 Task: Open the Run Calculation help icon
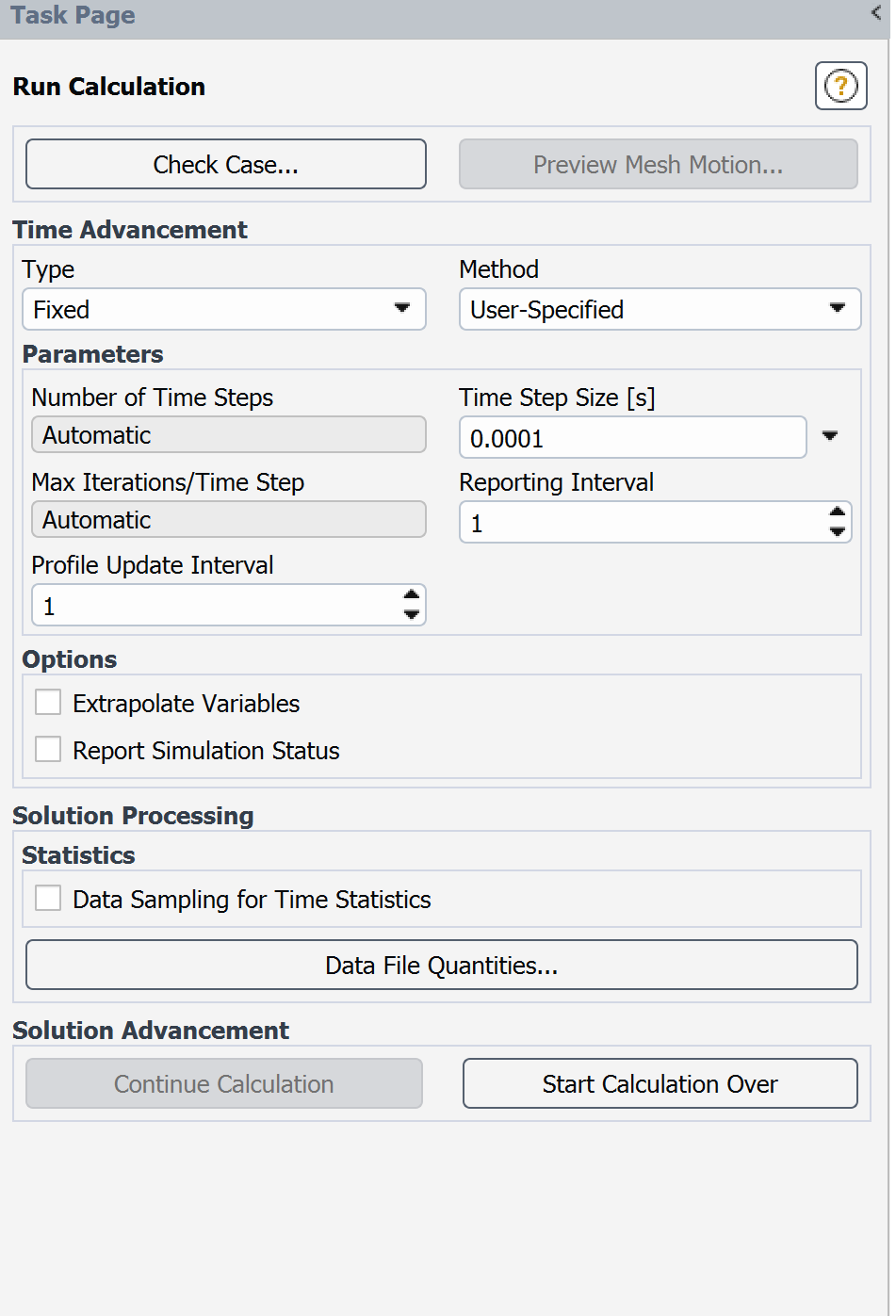840,87
